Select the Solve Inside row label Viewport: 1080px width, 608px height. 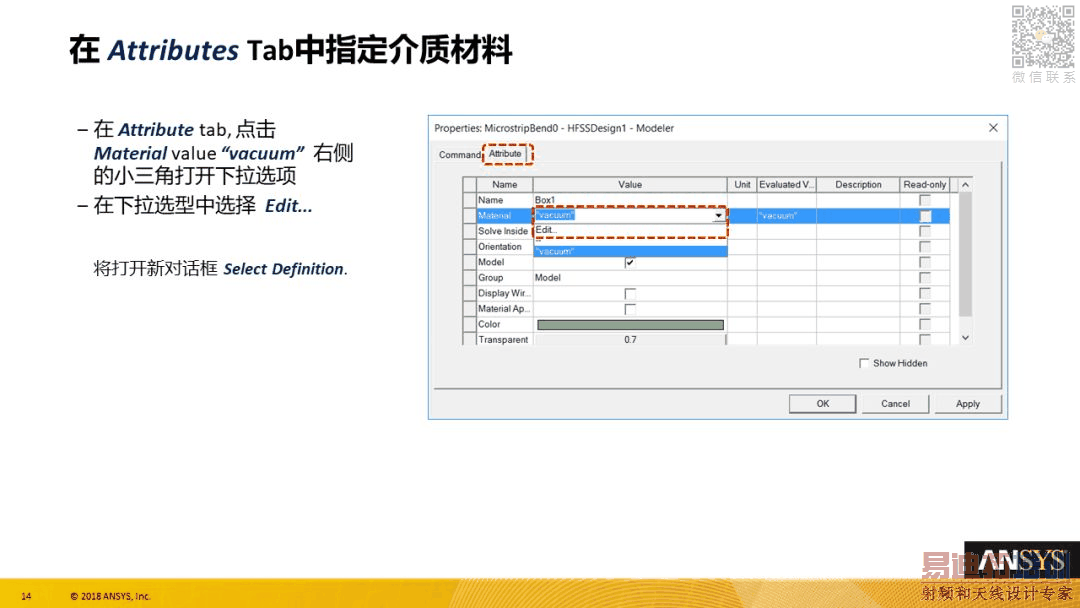click(503, 231)
